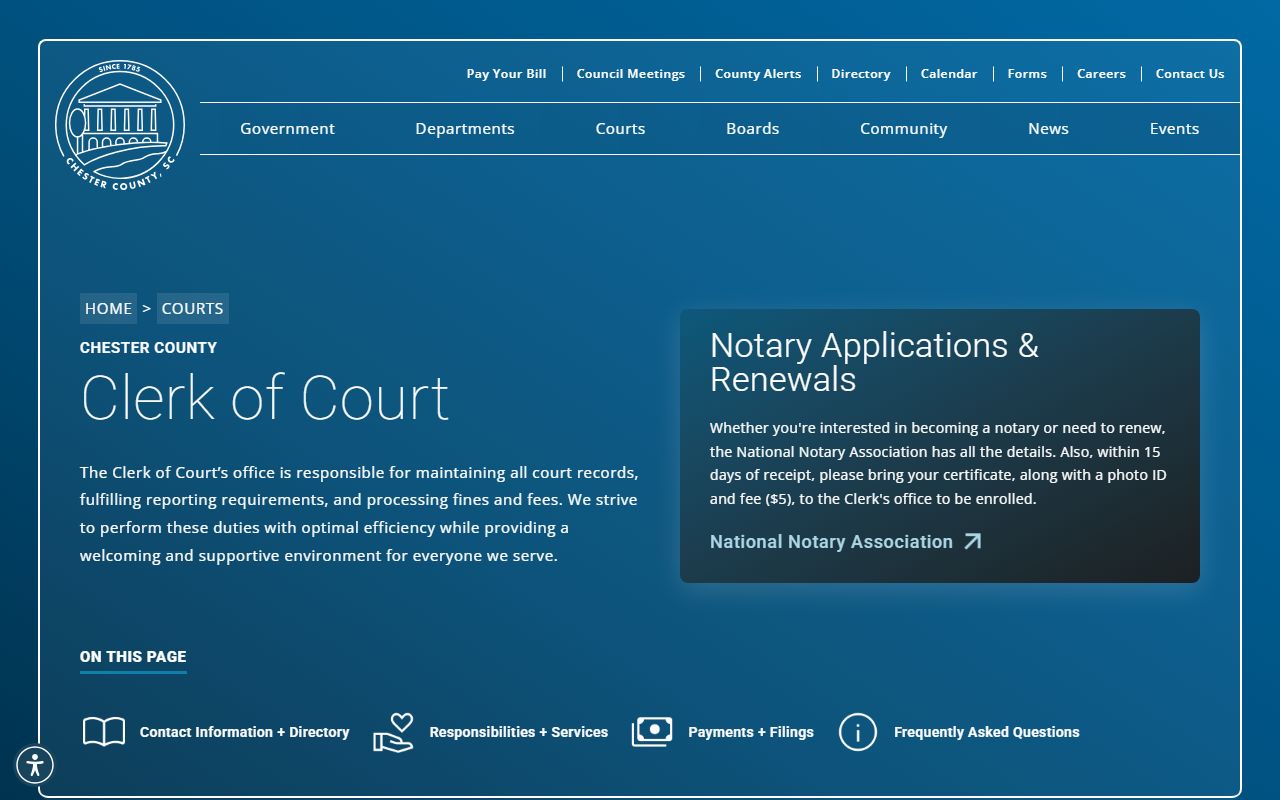
Task: Follow the Pay Your Bill link
Action: [506, 74]
